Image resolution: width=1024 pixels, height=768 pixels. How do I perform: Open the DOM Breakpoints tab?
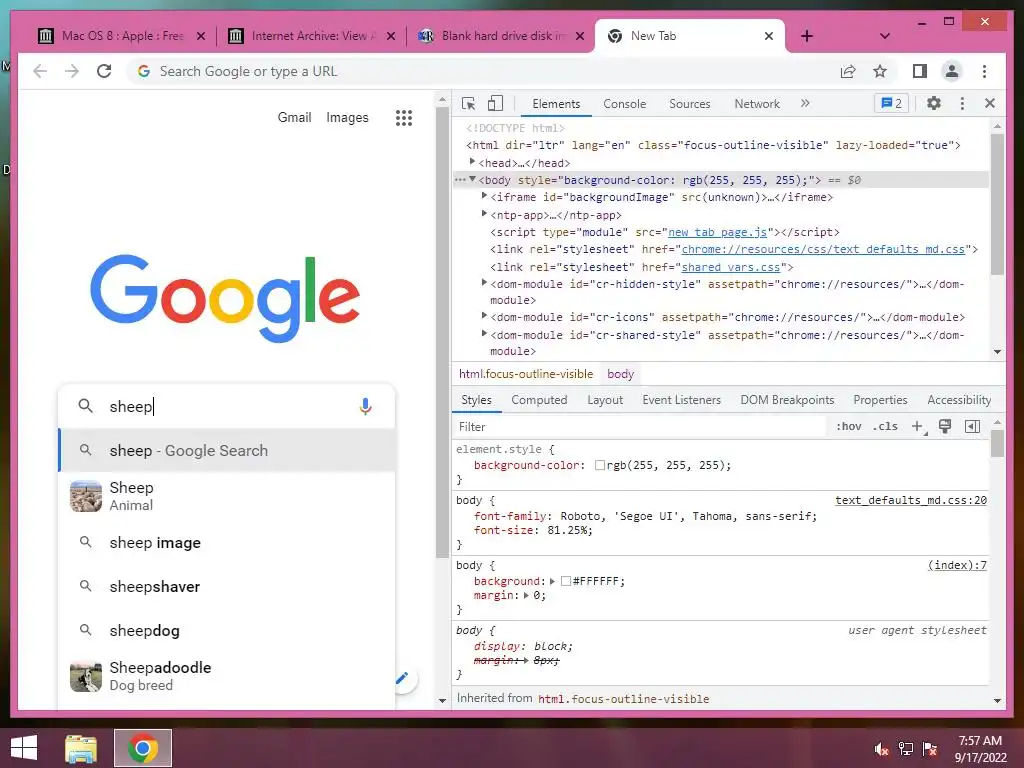(787, 400)
